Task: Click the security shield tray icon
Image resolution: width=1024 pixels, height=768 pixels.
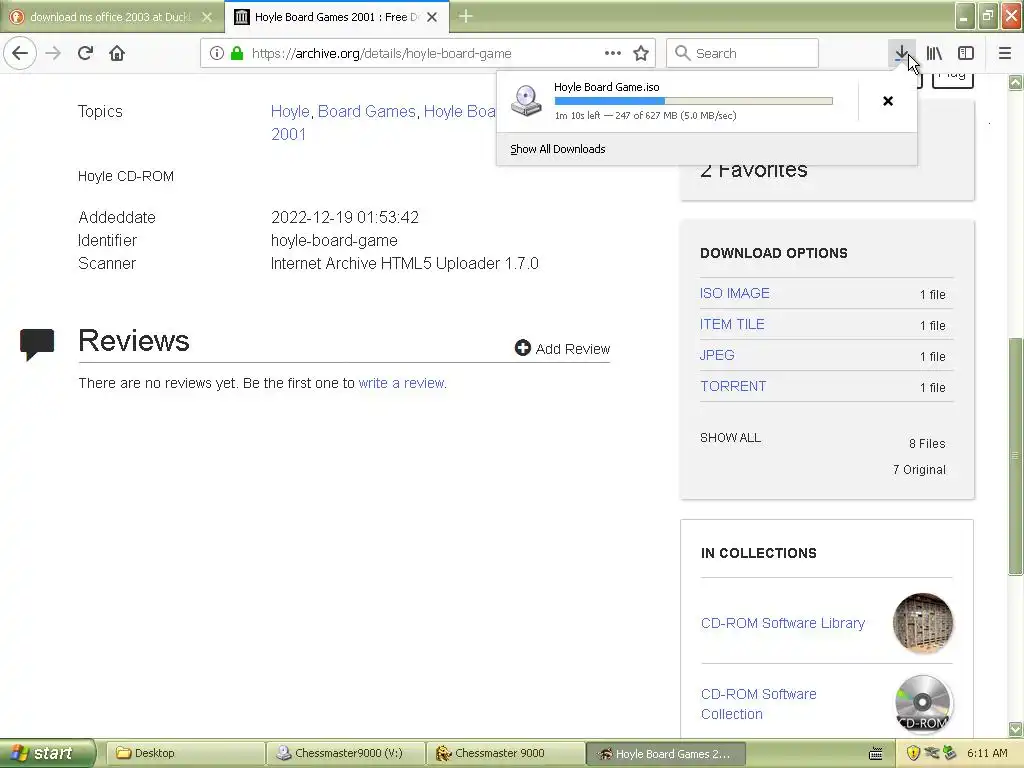Action: tap(913, 753)
